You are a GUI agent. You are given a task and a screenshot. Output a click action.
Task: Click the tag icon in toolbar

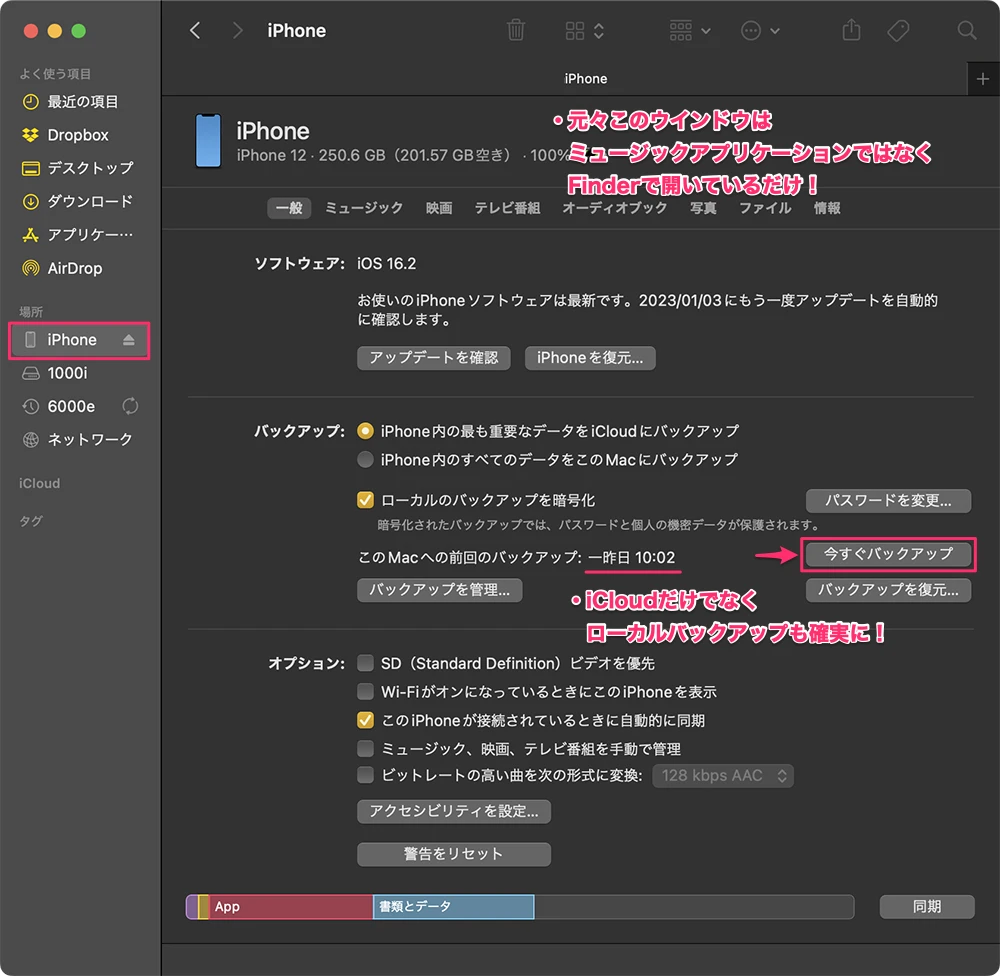tap(898, 31)
